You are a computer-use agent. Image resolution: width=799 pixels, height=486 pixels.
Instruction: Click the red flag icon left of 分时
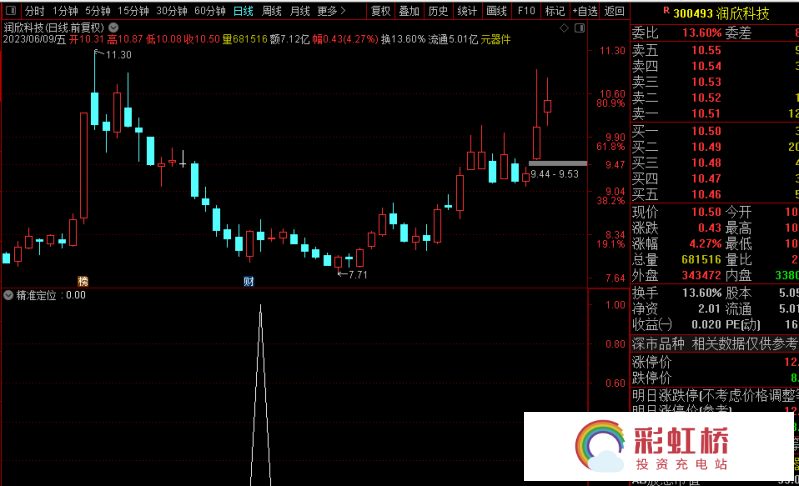tap(10, 11)
